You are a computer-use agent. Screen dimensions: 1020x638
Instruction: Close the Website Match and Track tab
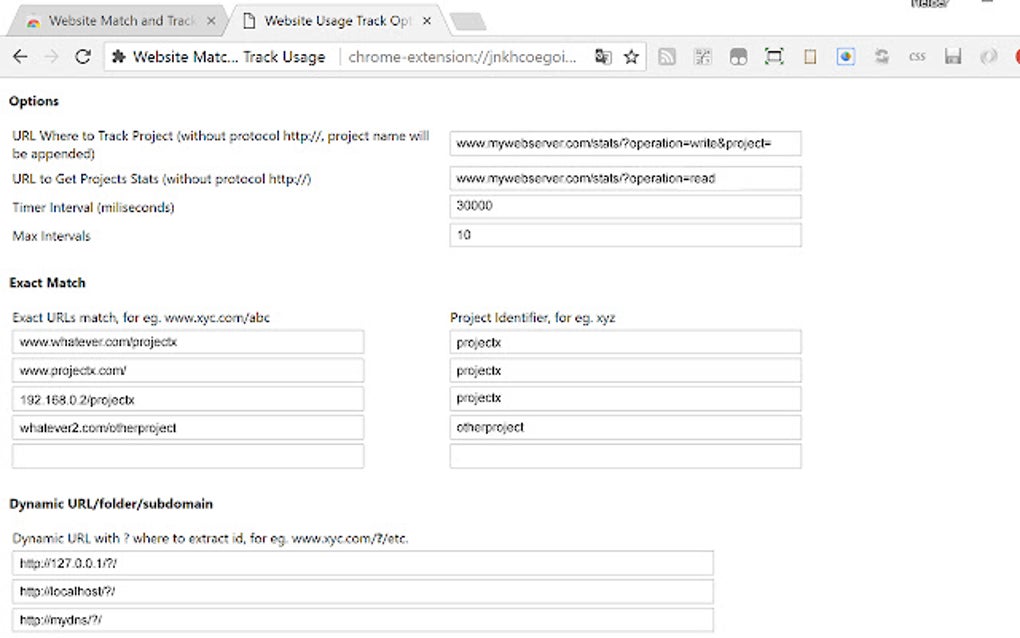tap(209, 20)
